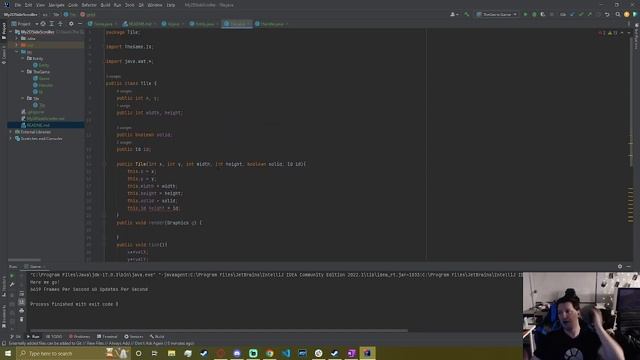Click the print icon in Run console
This screenshot has width=640, height=360.
pos(22,311)
